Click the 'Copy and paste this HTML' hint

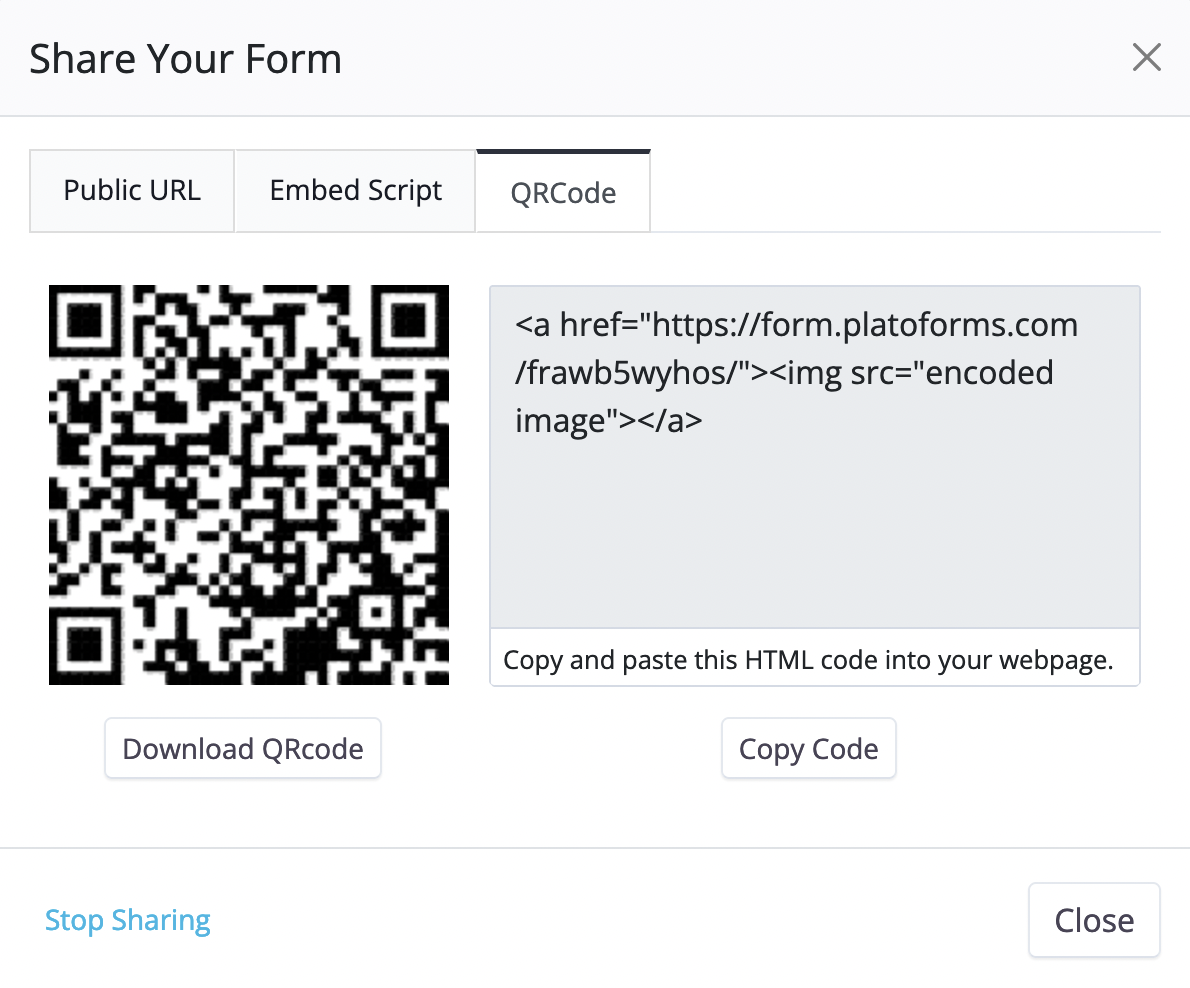[808, 660]
